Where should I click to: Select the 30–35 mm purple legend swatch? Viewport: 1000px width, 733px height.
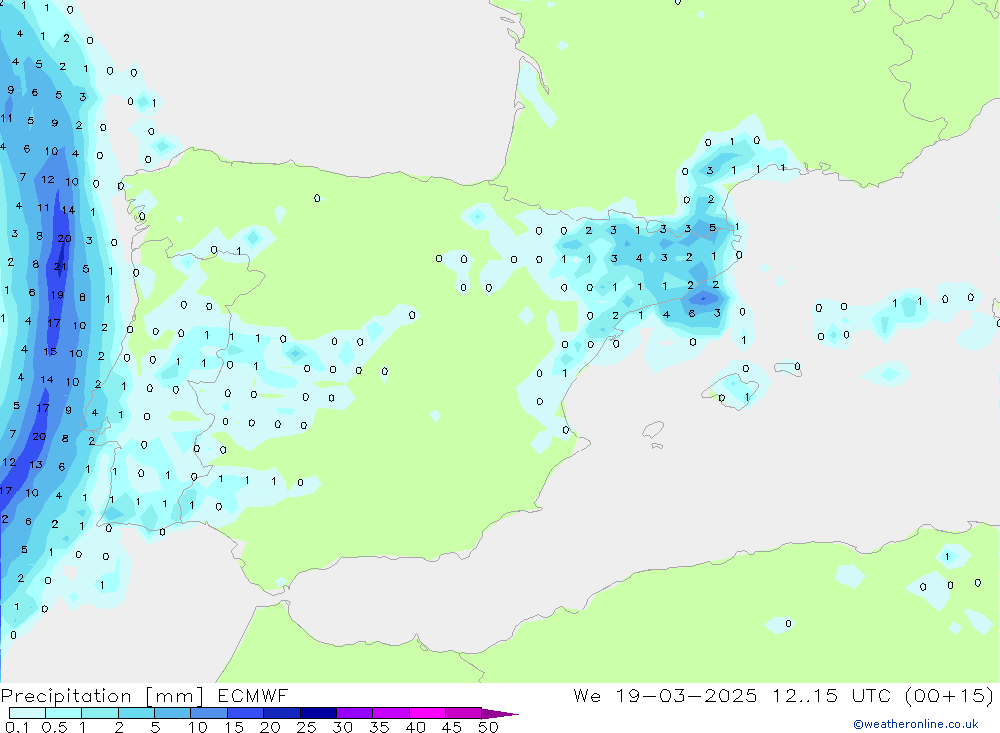pos(354,713)
